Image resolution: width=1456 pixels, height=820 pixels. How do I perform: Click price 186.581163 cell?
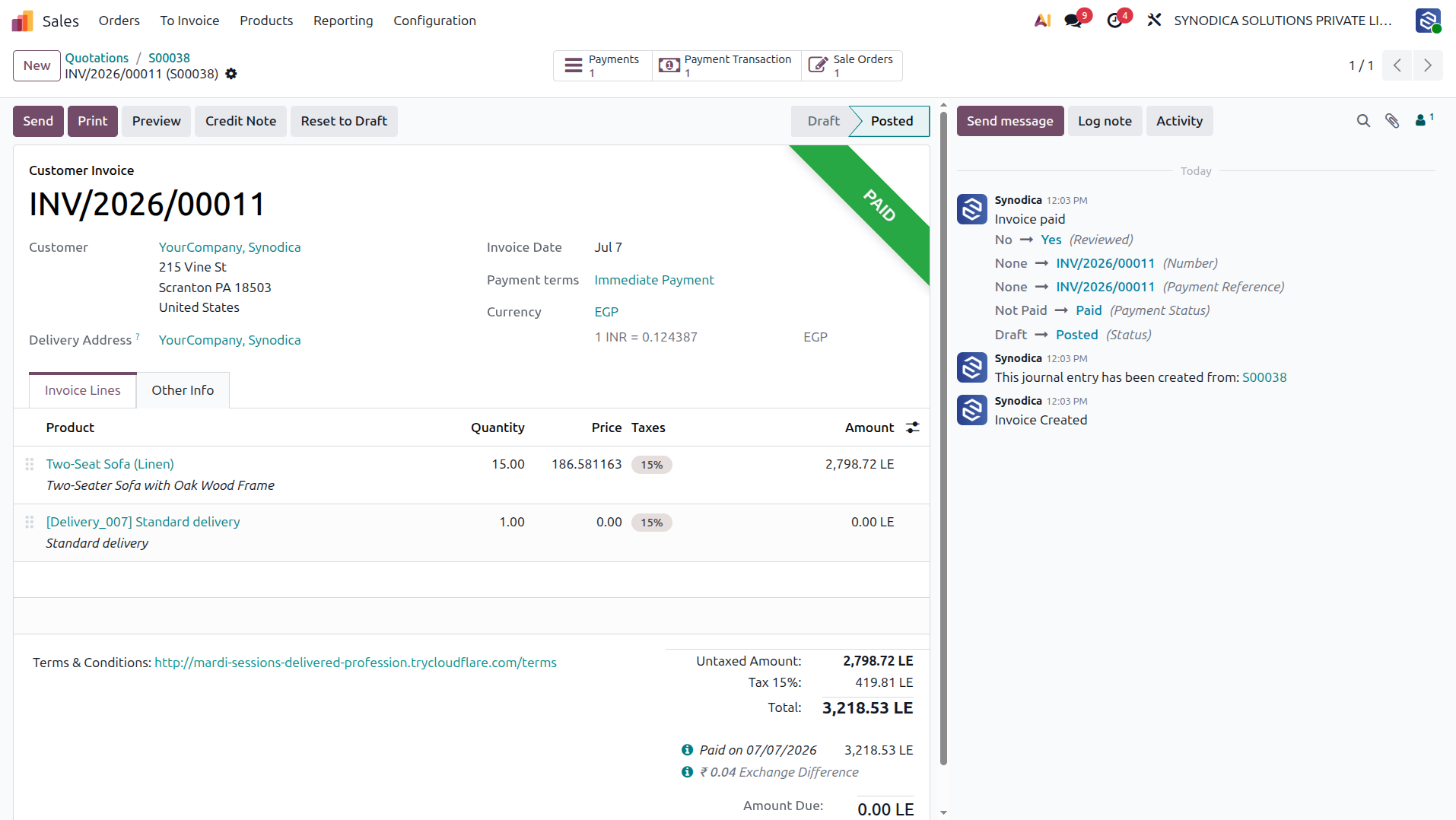587,464
